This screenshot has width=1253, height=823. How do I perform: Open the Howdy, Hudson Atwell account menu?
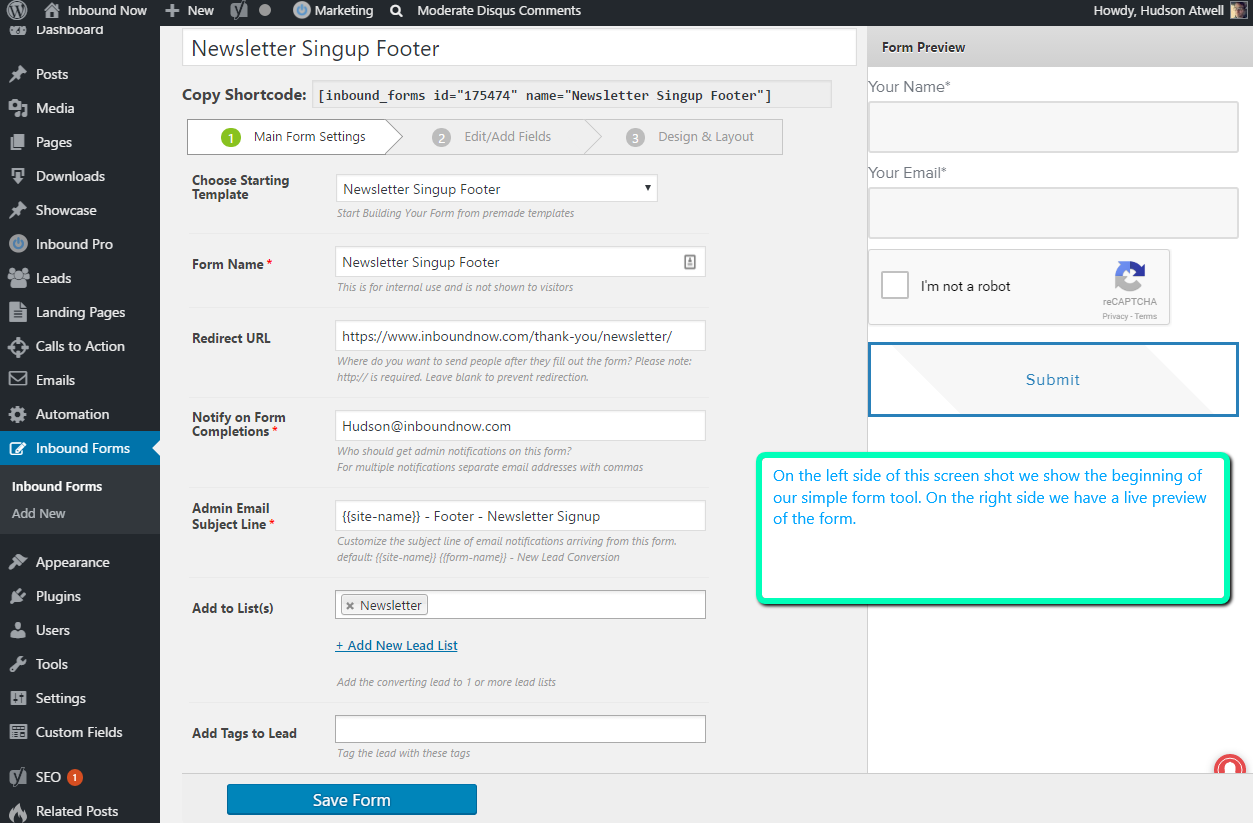coord(1171,10)
